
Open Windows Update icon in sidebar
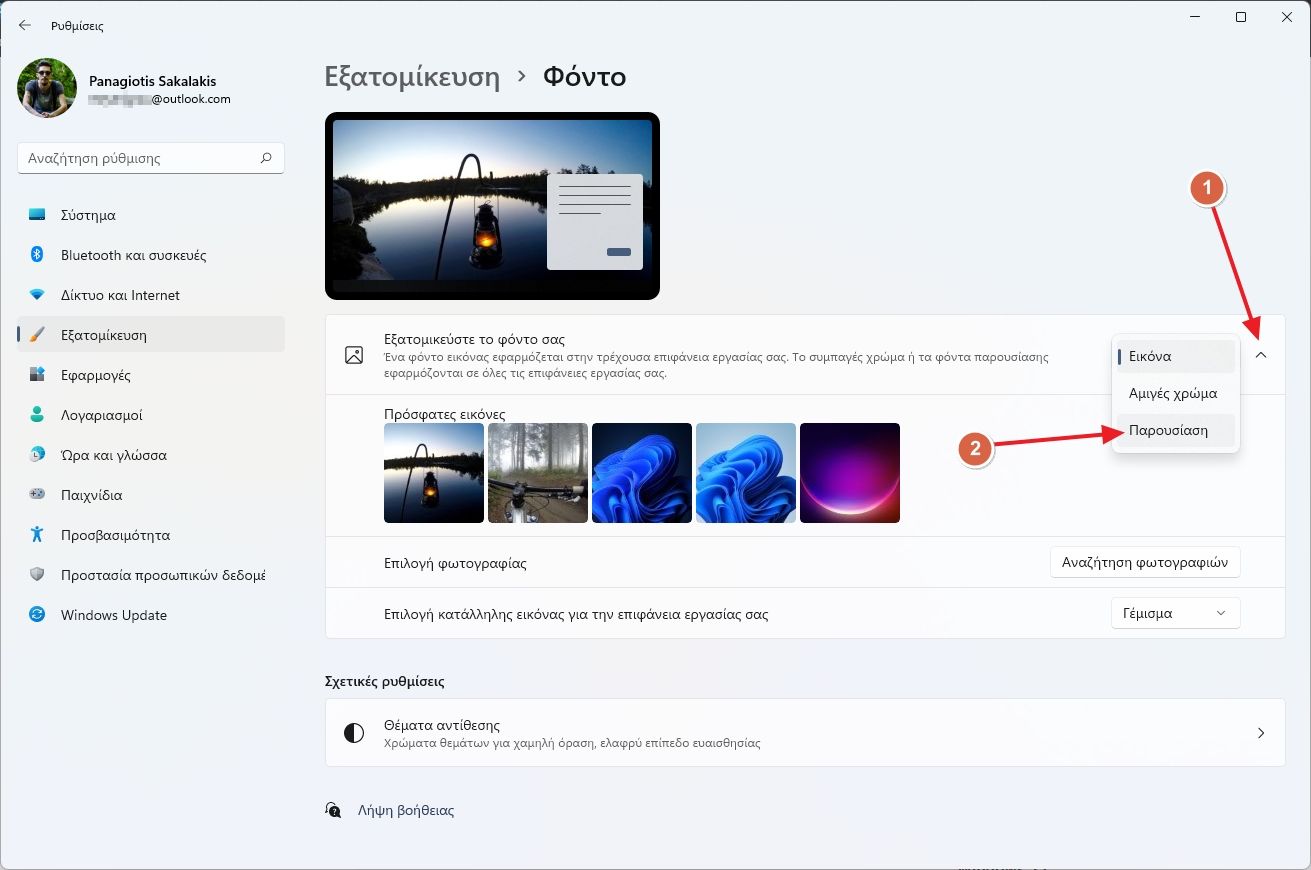pyautogui.click(x=37, y=615)
